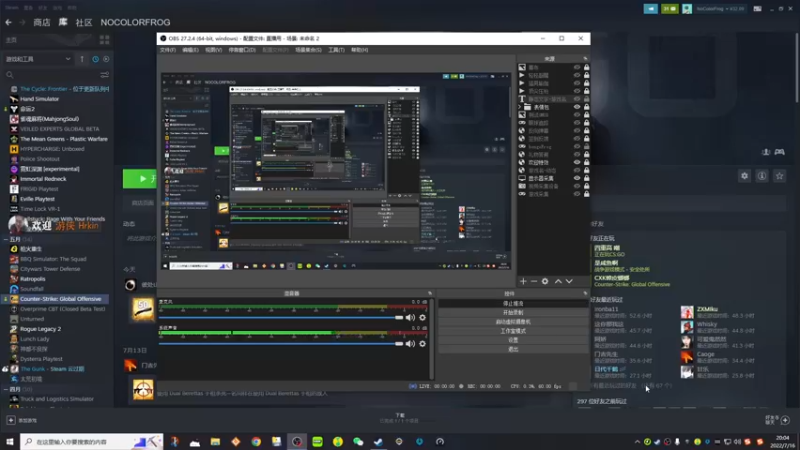Mute the 系统声音 channel speaker icon
This screenshot has height=450, width=800.
pyautogui.click(x=410, y=343)
